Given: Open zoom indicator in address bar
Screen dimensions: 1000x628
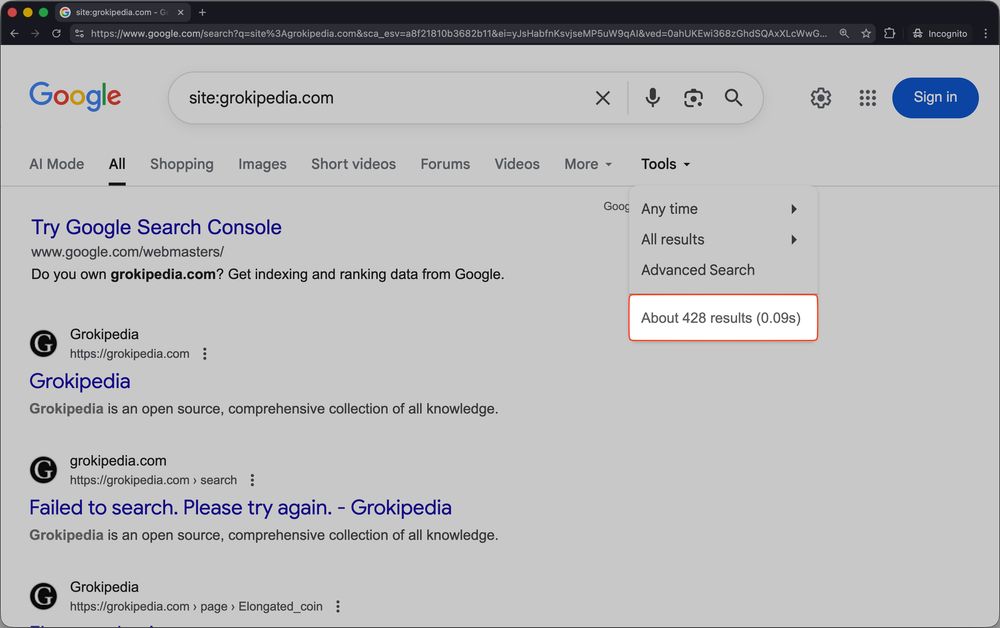Looking at the screenshot, I should pyautogui.click(x=844, y=33).
